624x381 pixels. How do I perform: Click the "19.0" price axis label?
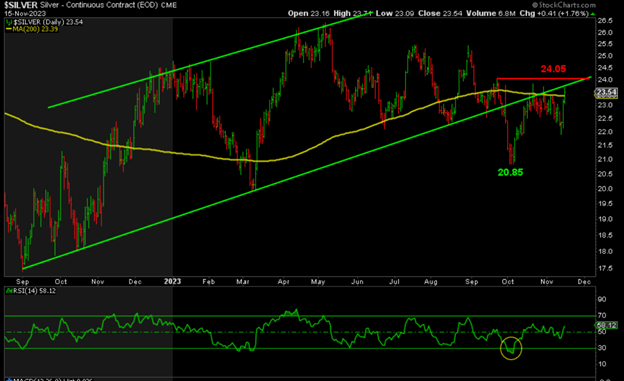click(605, 219)
